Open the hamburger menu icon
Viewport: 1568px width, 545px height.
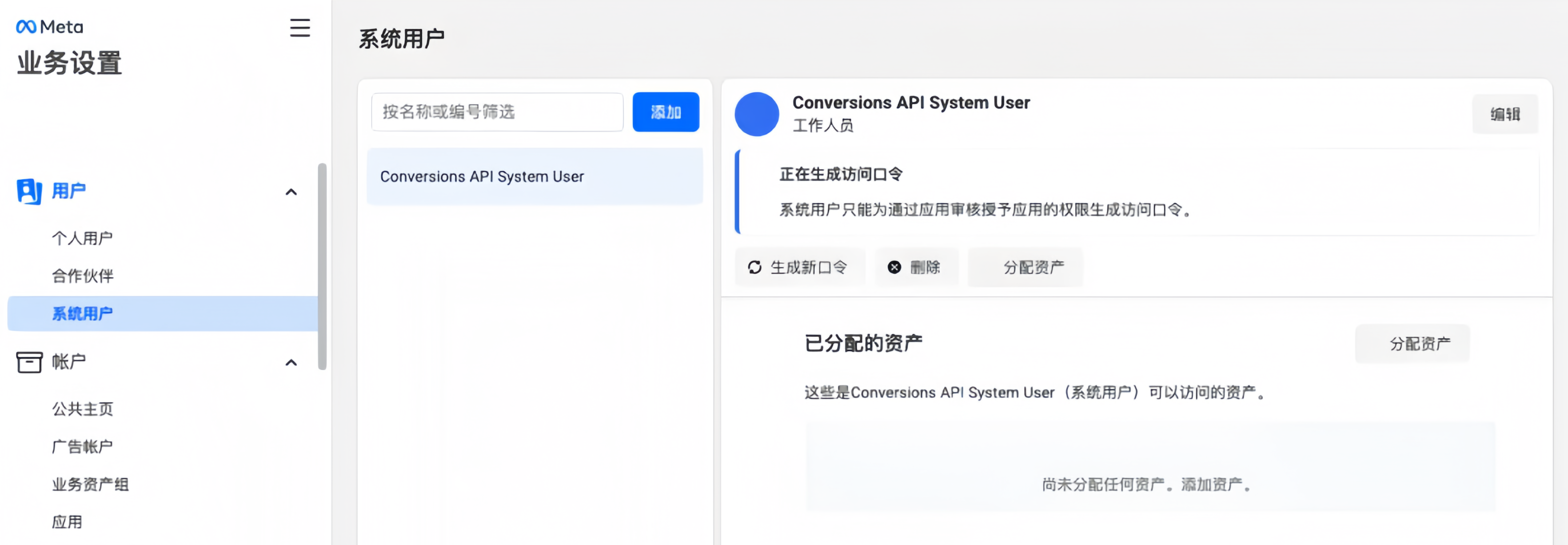tap(299, 27)
